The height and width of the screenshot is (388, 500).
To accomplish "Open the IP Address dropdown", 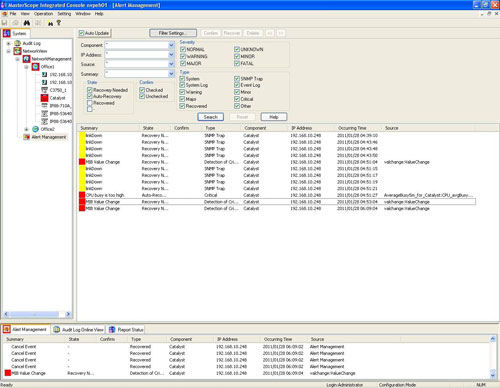I will (x=171, y=55).
